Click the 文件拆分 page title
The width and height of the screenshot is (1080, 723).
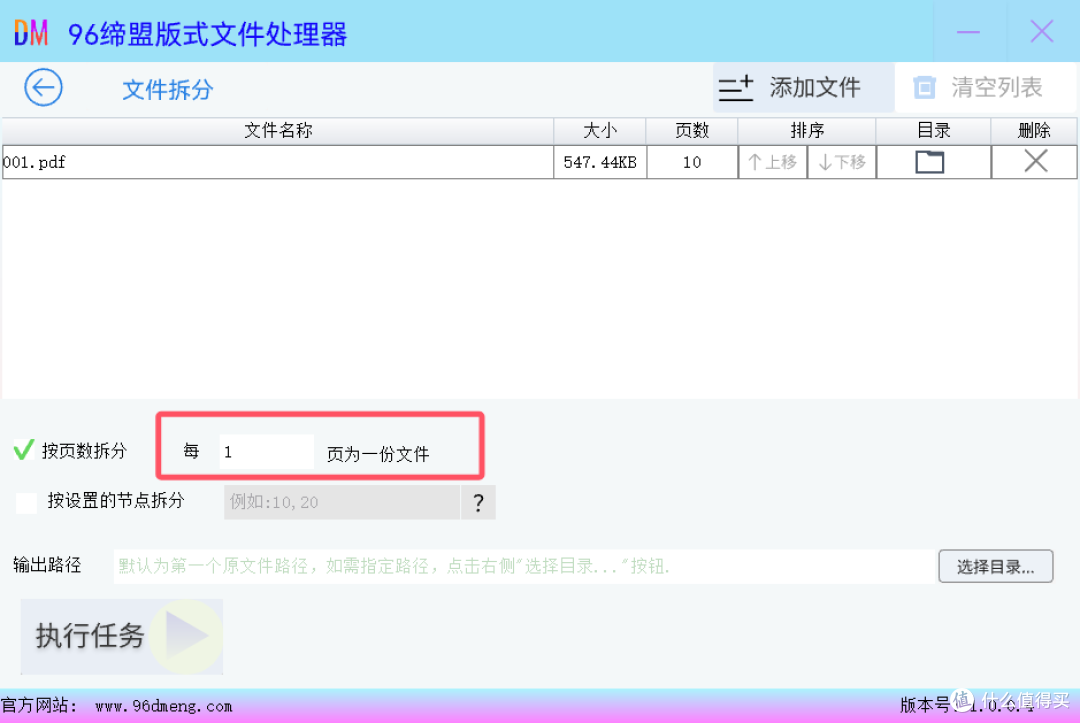167,90
